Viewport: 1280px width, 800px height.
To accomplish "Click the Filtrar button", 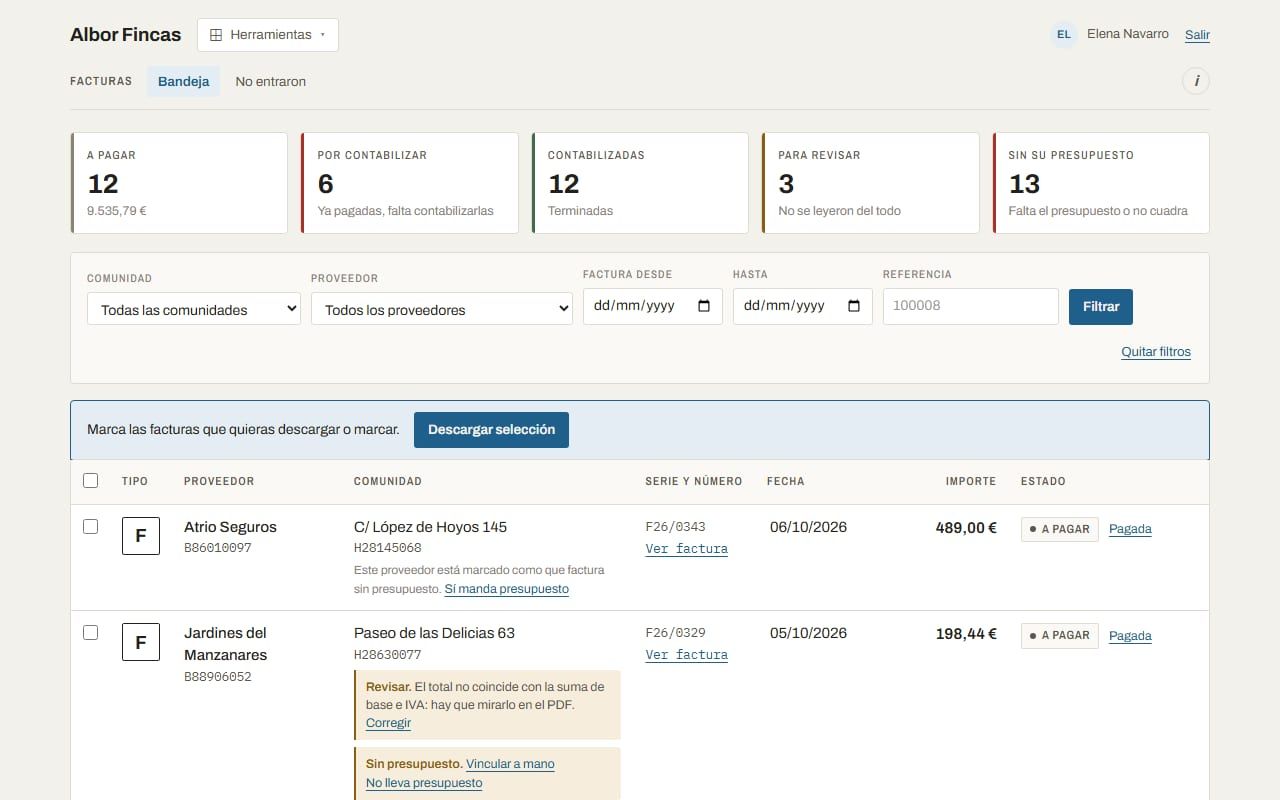I will (x=1101, y=307).
